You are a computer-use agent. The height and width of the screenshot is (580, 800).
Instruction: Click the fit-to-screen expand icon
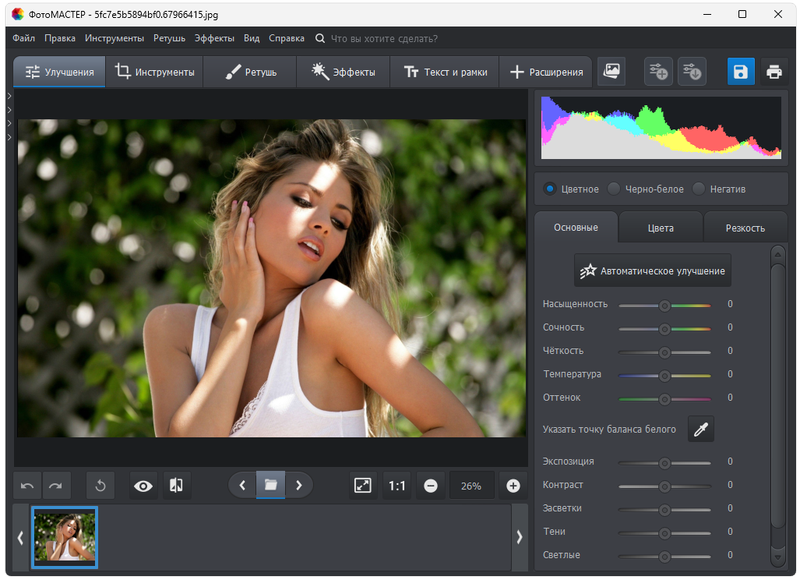363,486
